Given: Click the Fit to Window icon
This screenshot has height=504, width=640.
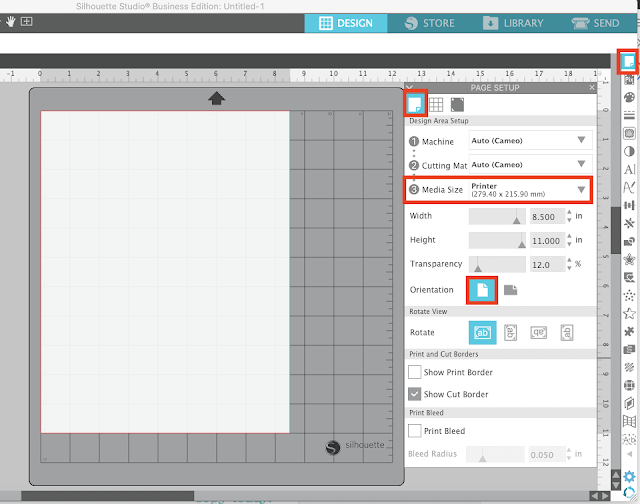Looking at the screenshot, I should [x=27, y=22].
